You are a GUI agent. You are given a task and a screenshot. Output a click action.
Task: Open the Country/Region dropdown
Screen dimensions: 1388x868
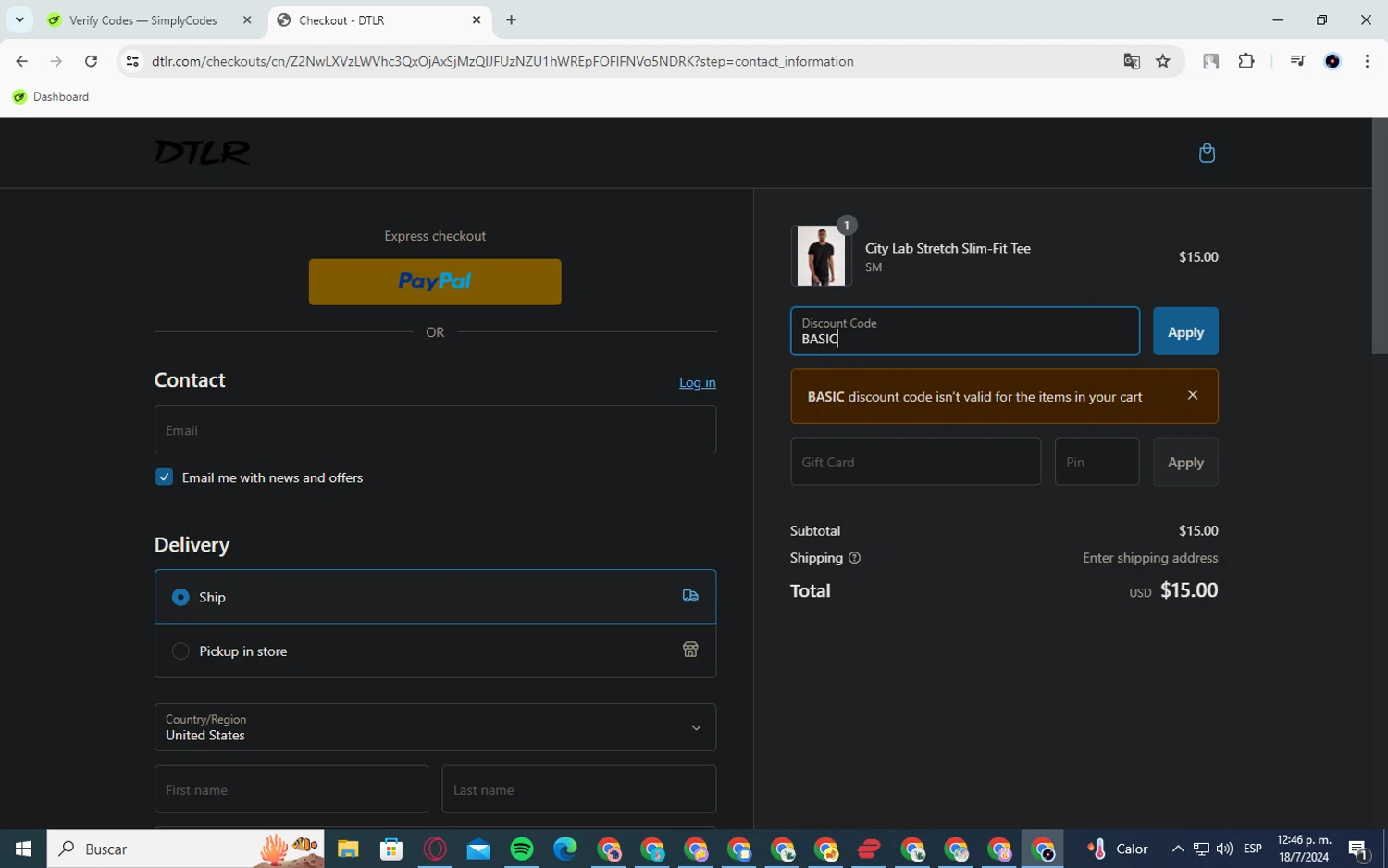point(435,727)
